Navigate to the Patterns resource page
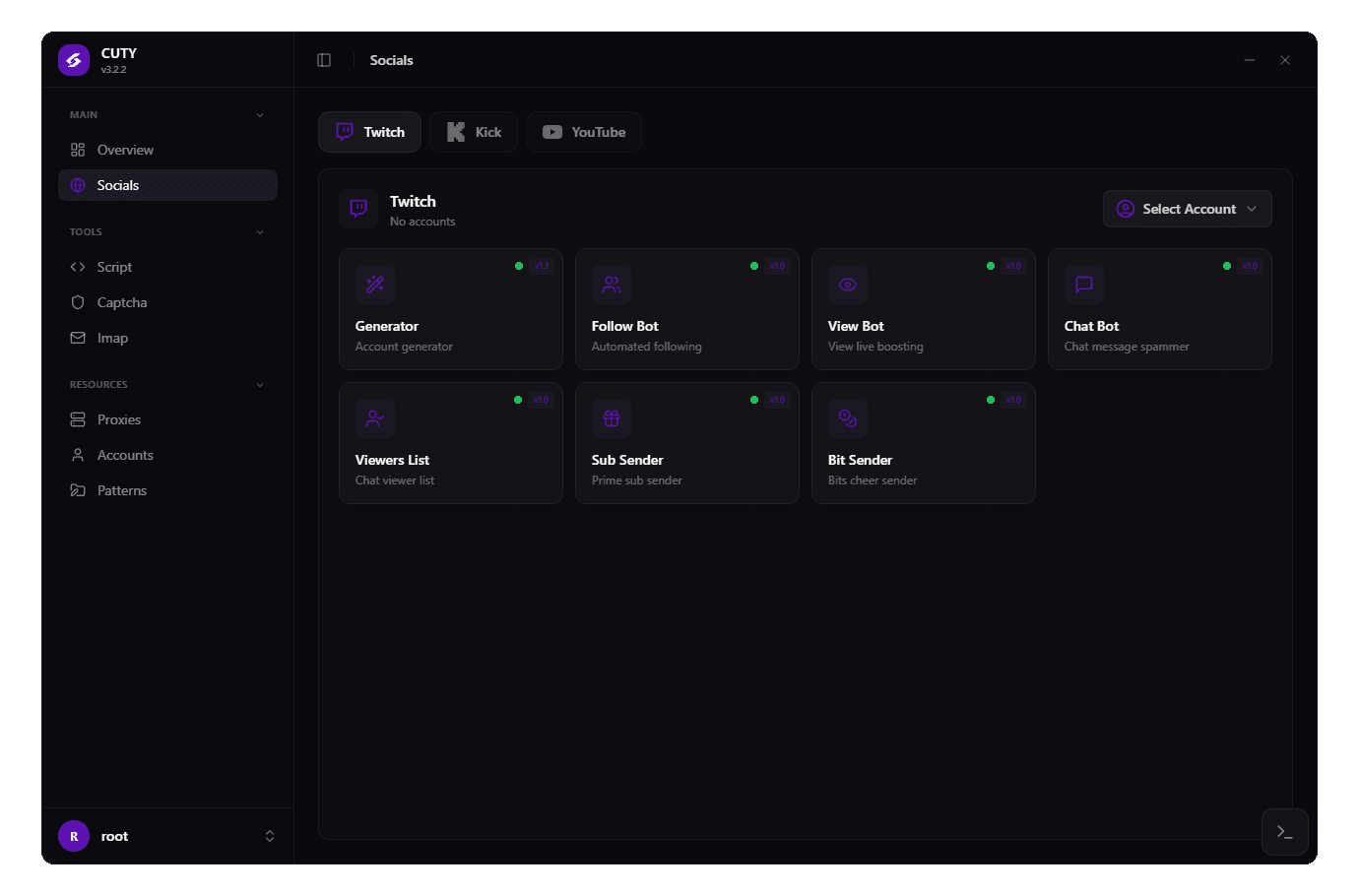1359x896 pixels. [x=122, y=489]
